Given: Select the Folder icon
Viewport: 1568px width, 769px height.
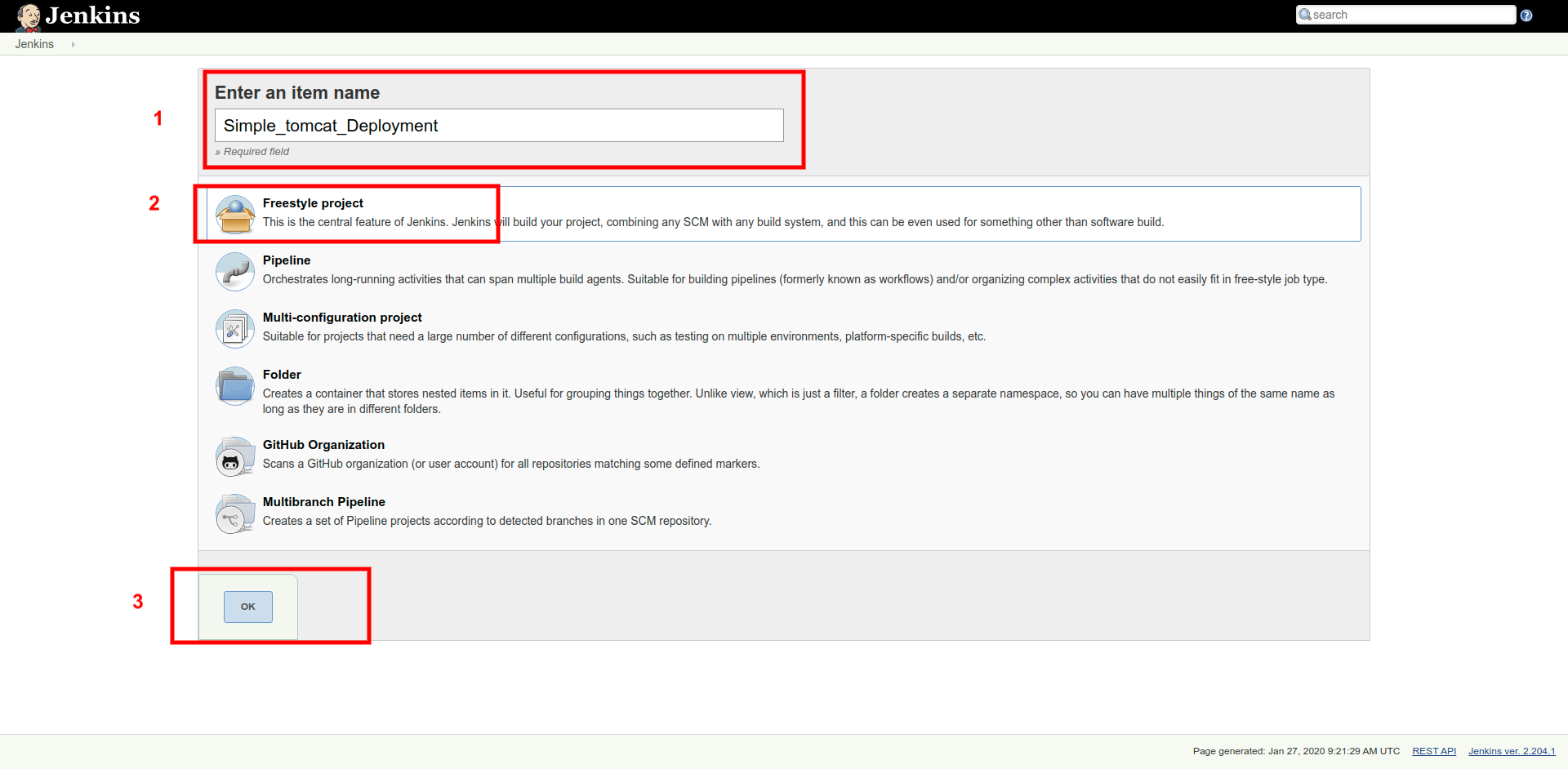Looking at the screenshot, I should [235, 386].
